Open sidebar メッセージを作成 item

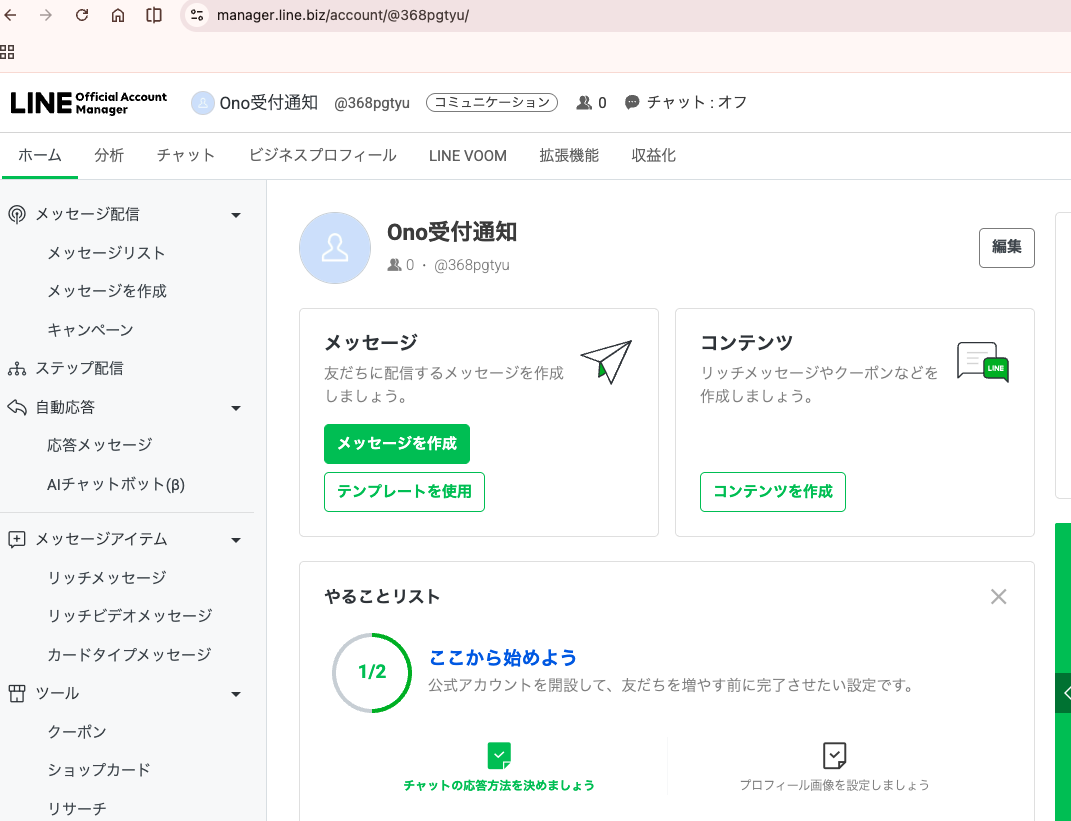click(107, 292)
